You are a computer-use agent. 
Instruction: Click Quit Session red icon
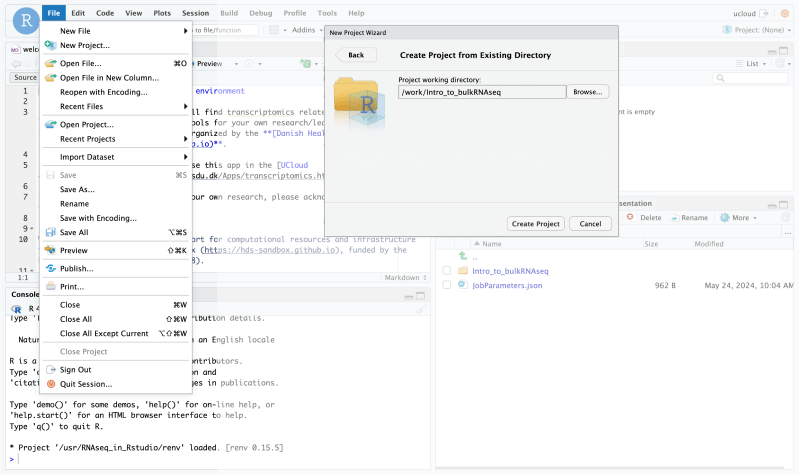click(50, 384)
